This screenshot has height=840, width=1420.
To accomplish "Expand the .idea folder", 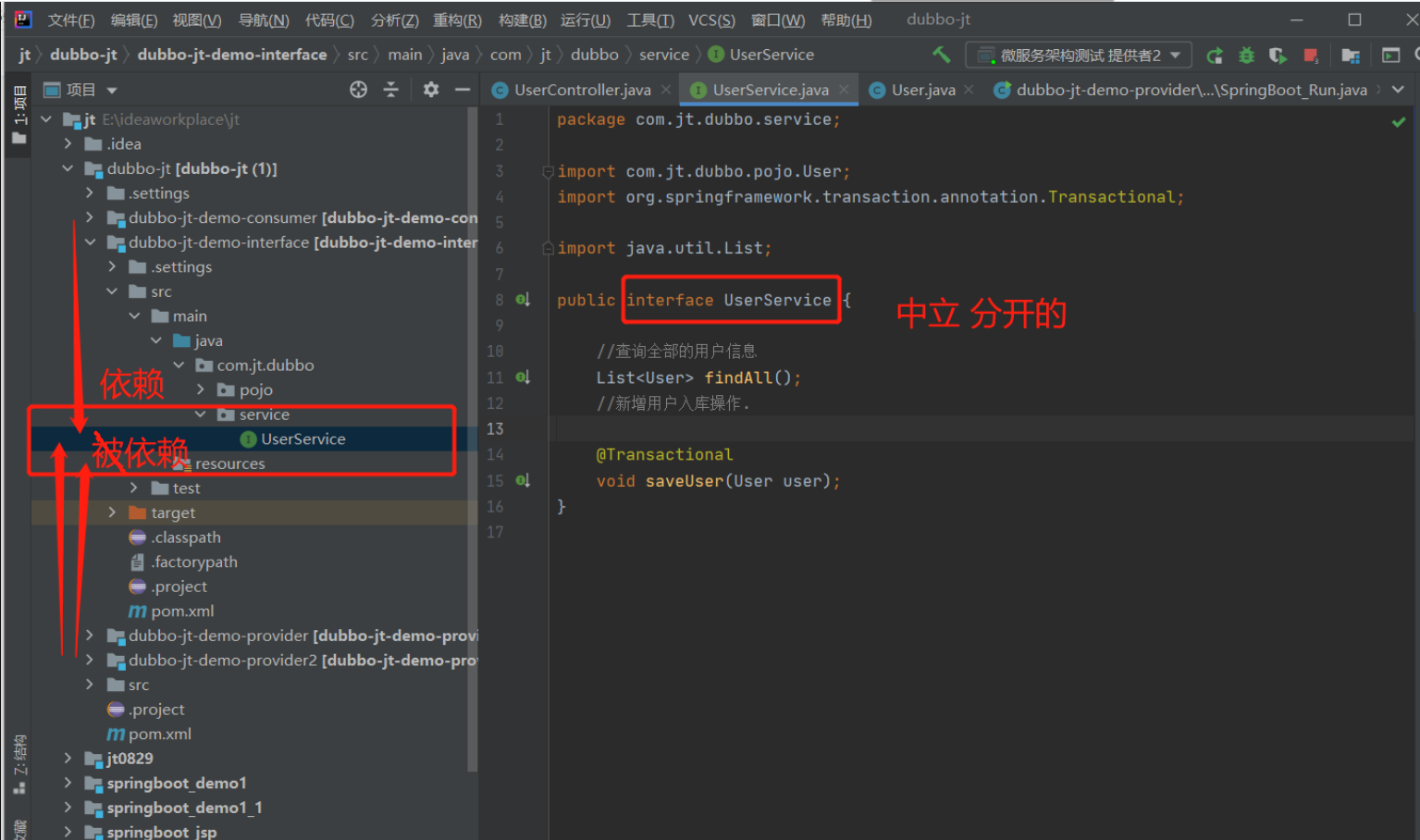I will point(68,143).
